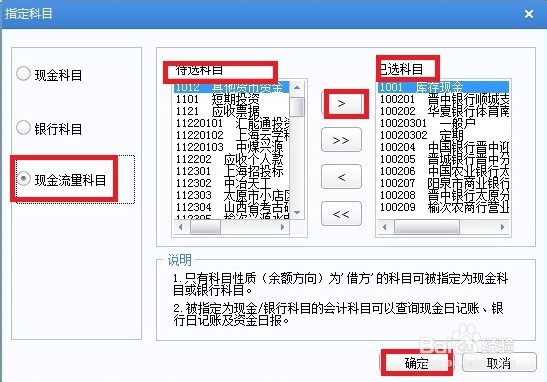The image size is (547, 382).
Task: Click the < move-one-left button
Action: click(342, 177)
